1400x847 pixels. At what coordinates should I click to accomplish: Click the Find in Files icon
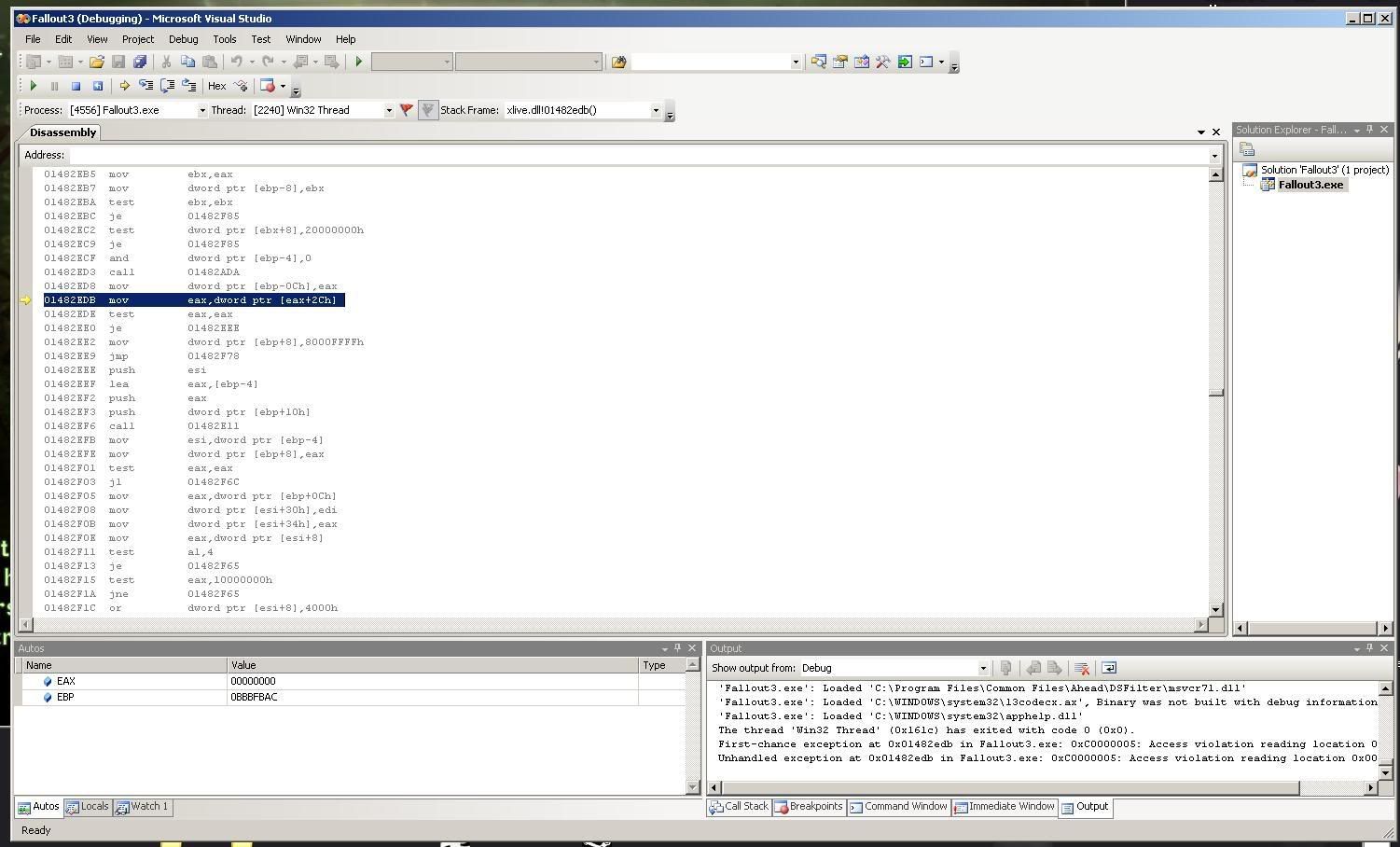tap(618, 62)
